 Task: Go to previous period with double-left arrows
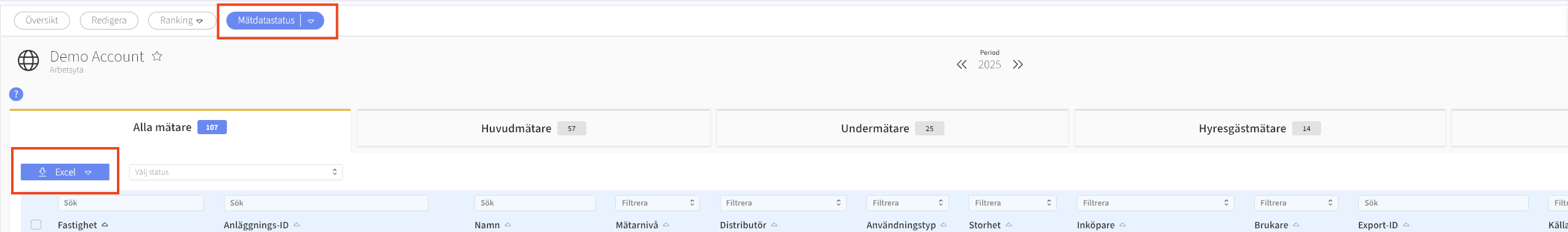[961, 65]
